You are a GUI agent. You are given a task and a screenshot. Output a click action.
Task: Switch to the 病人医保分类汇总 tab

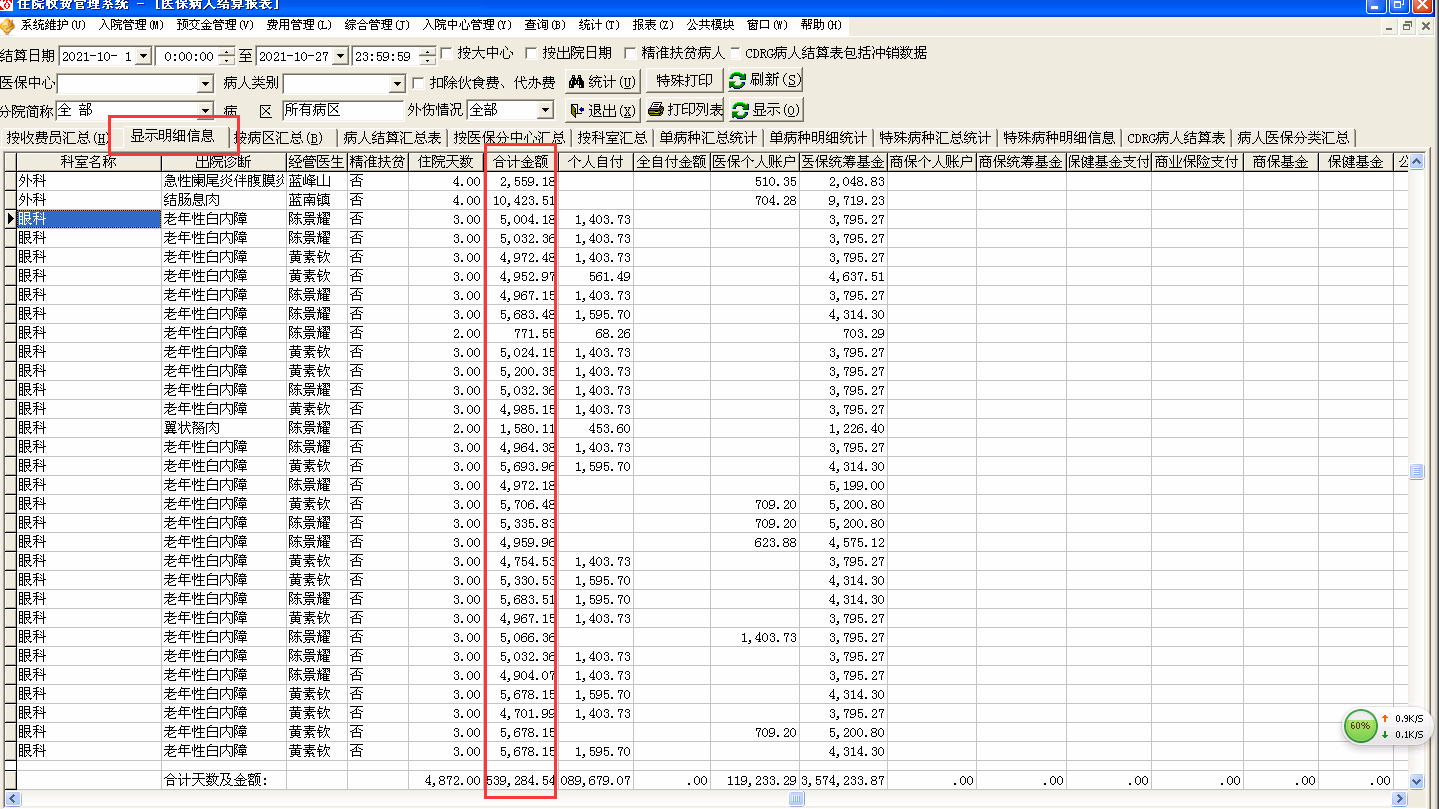coord(1293,138)
